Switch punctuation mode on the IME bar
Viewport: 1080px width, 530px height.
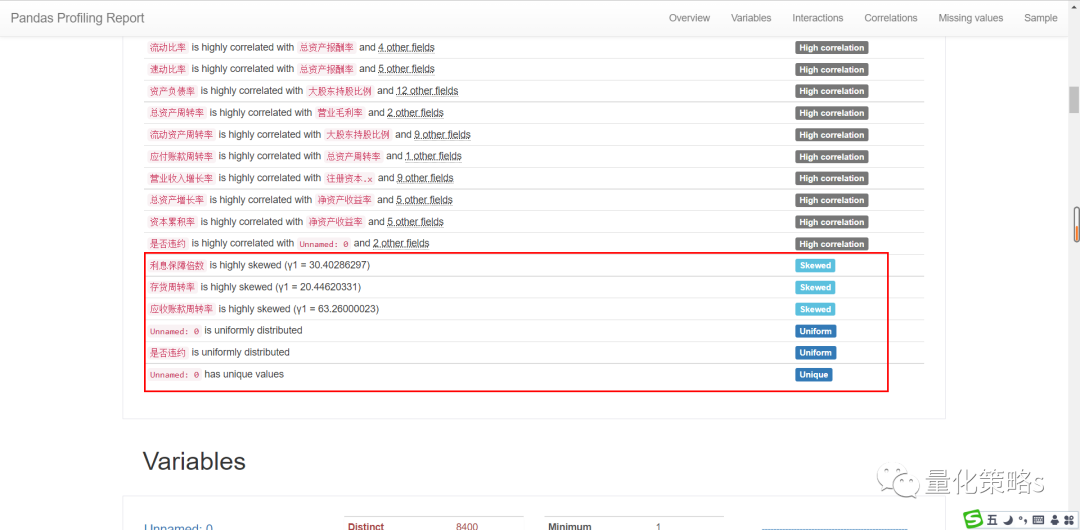click(x=1023, y=519)
